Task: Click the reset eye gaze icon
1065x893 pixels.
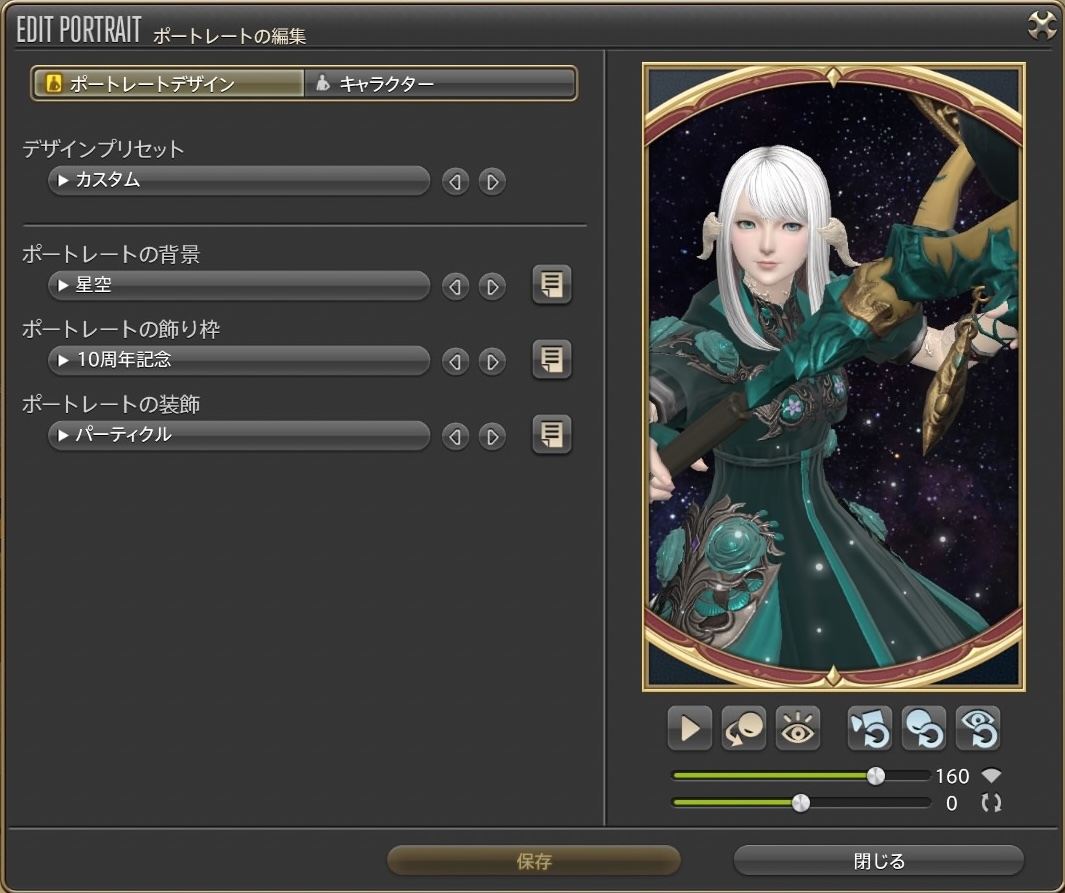Action: tap(978, 729)
